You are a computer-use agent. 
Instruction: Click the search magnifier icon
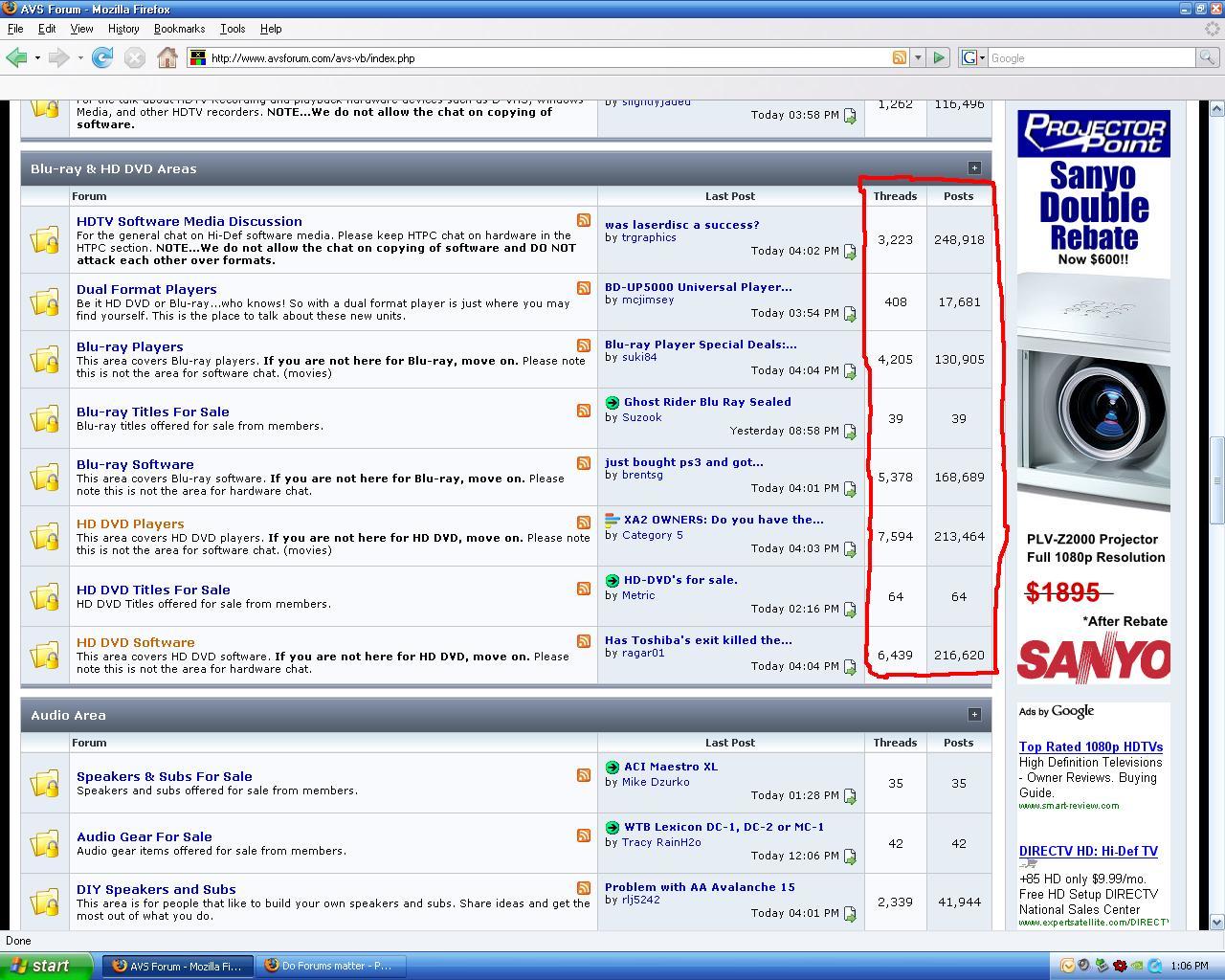1208,57
